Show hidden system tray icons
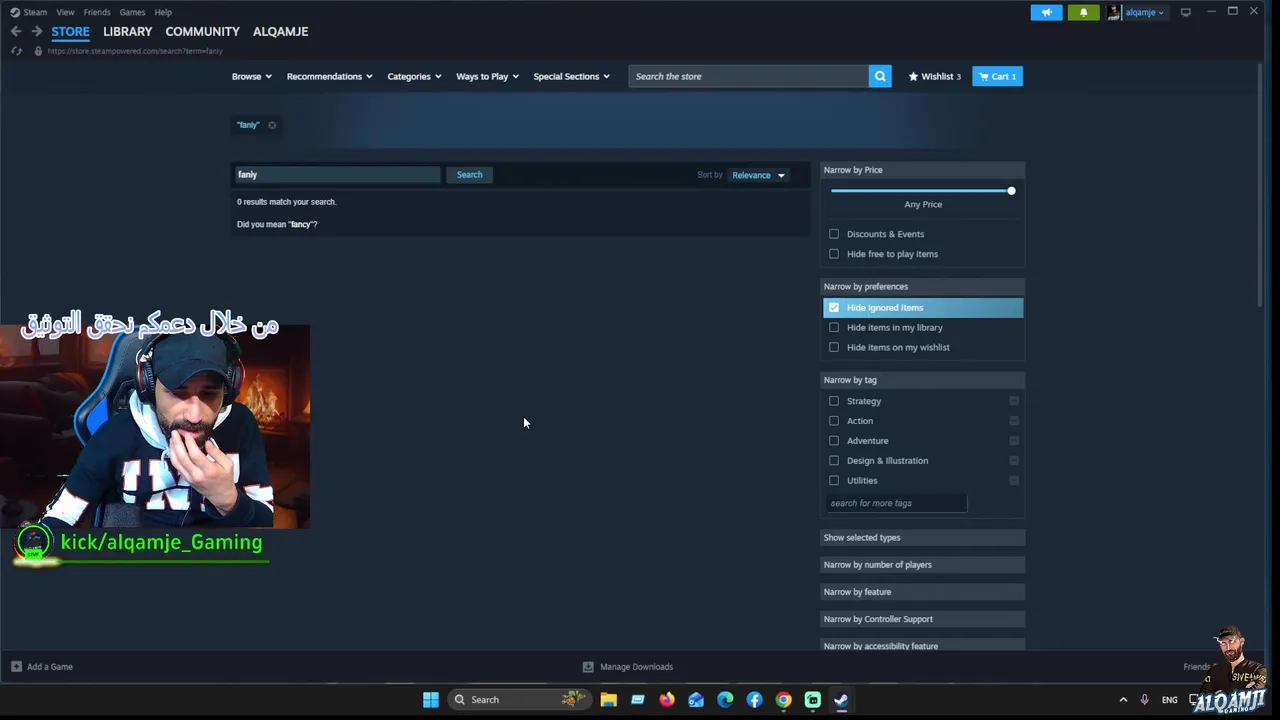1280x720 pixels. [x=1123, y=699]
